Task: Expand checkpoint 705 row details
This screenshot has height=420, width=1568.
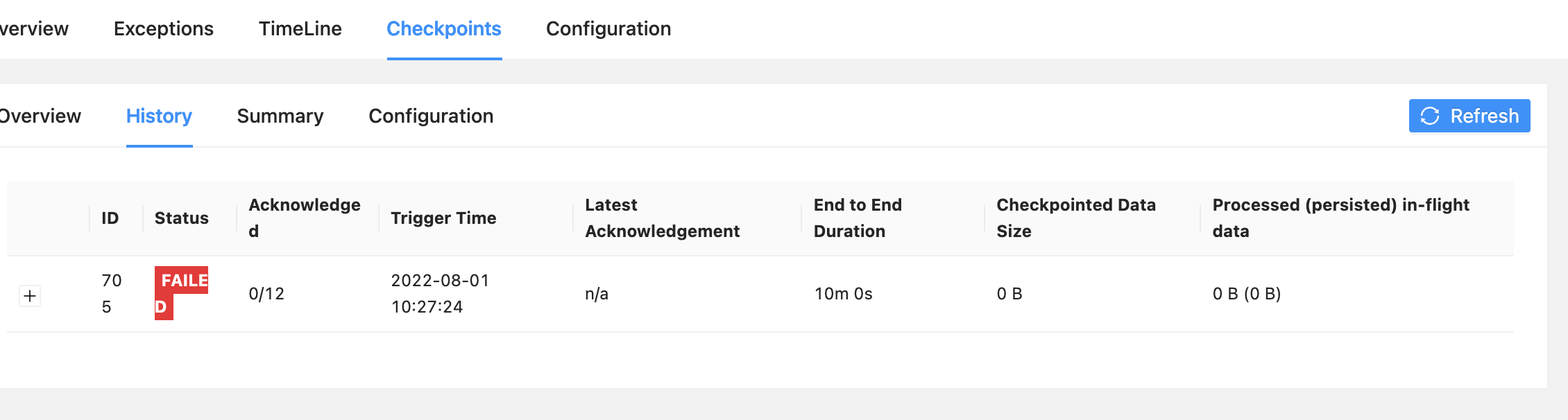Action: point(30,296)
